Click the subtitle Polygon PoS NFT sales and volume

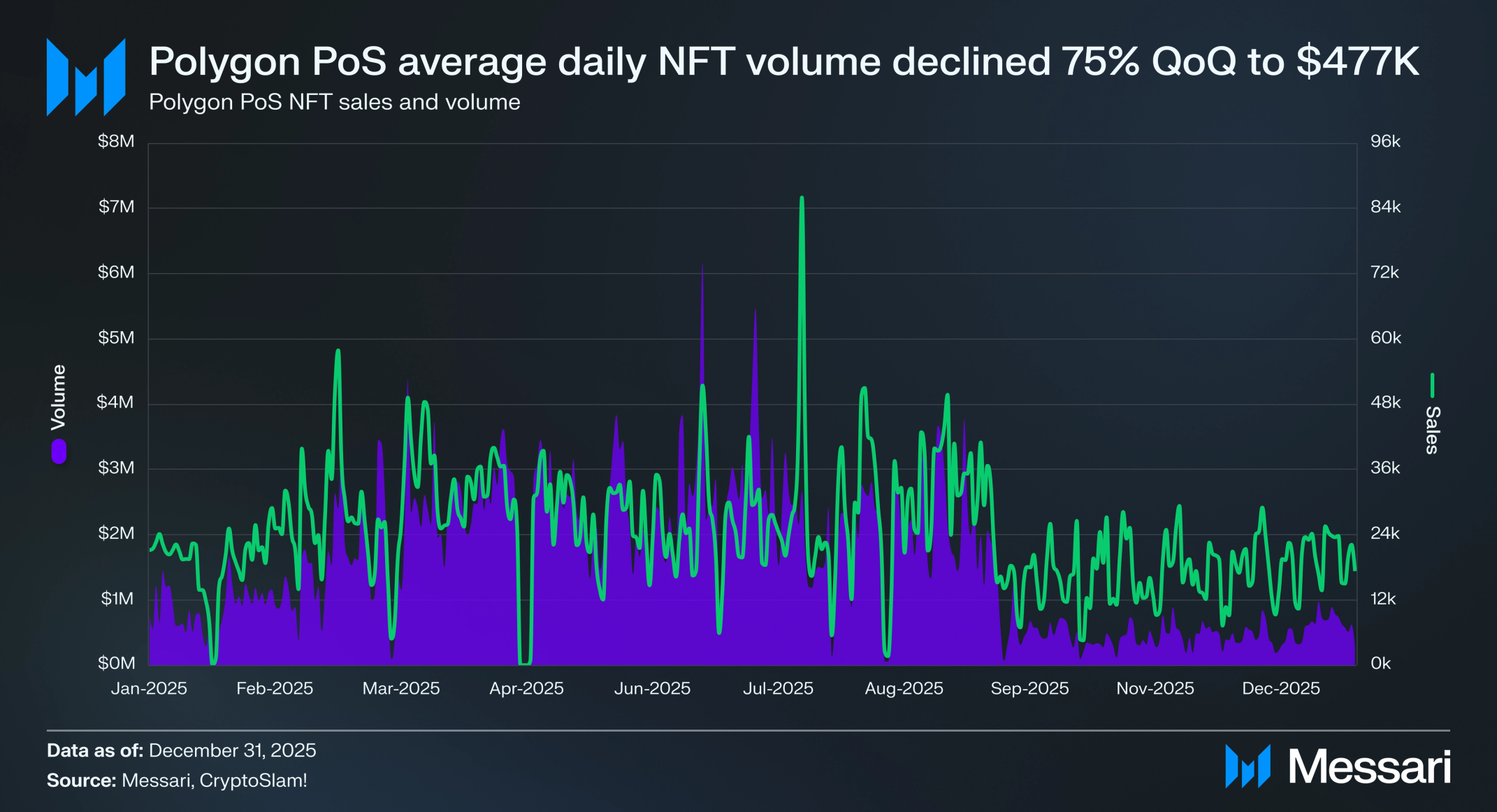(x=334, y=102)
